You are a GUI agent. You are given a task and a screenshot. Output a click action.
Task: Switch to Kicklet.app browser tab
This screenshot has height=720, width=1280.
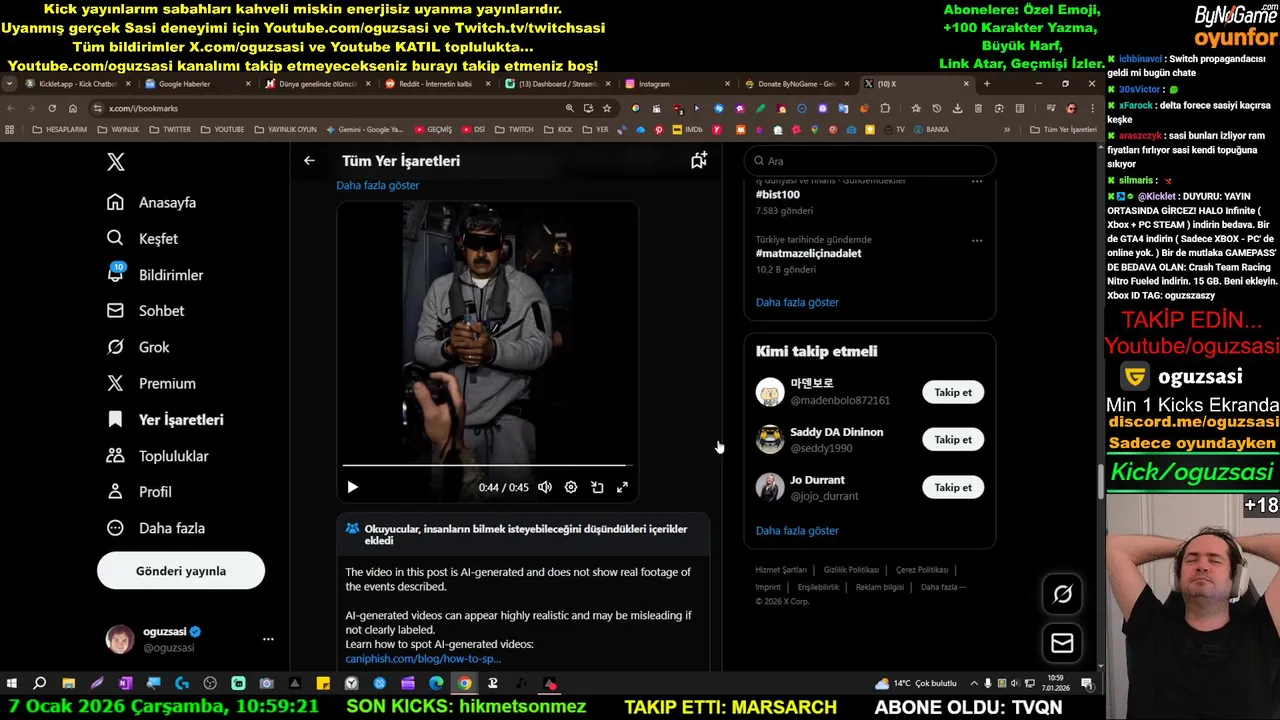click(78, 84)
